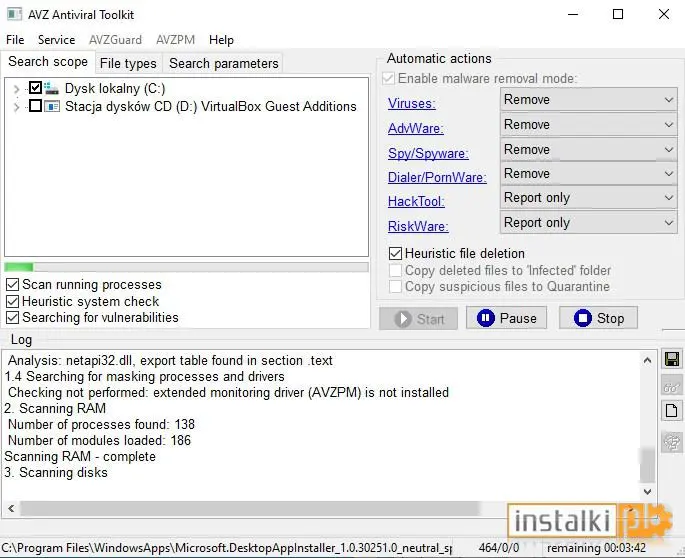This screenshot has height=558, width=685.
Task: Open the Spy/Spyware action dropdown
Action: point(588,149)
